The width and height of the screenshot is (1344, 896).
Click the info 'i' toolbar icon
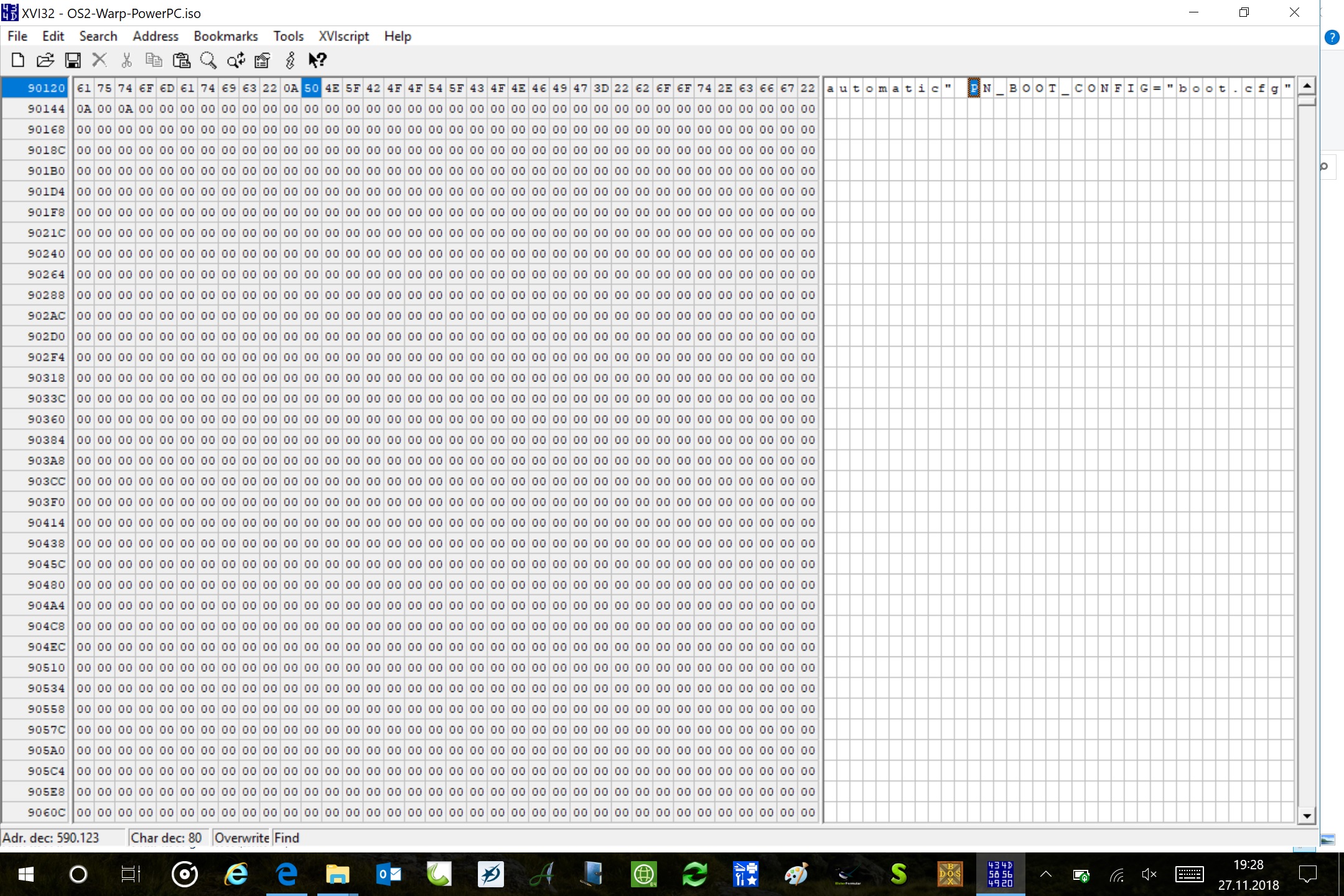pos(290,60)
